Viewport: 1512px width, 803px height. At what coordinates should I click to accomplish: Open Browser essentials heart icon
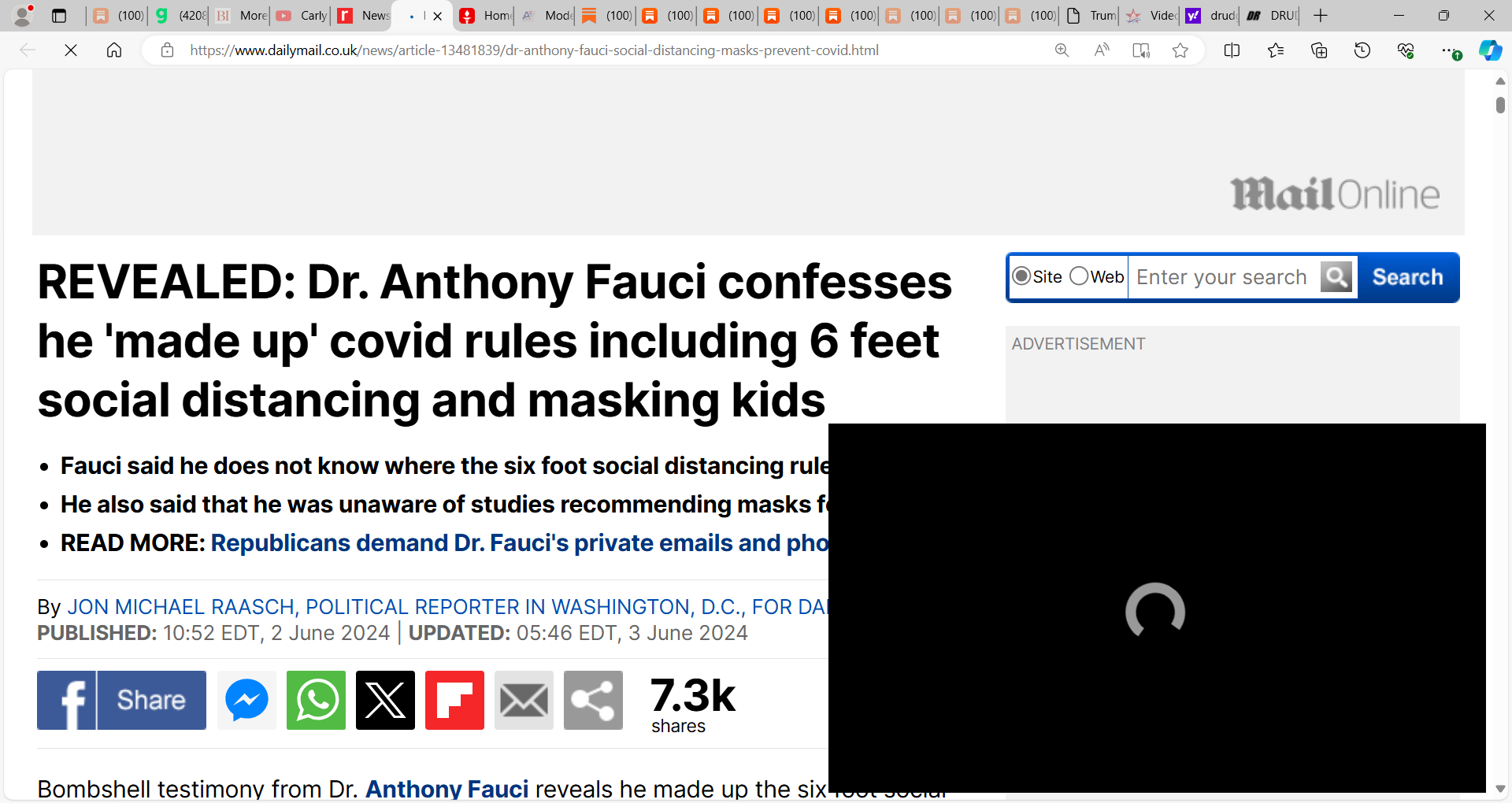coord(1406,50)
